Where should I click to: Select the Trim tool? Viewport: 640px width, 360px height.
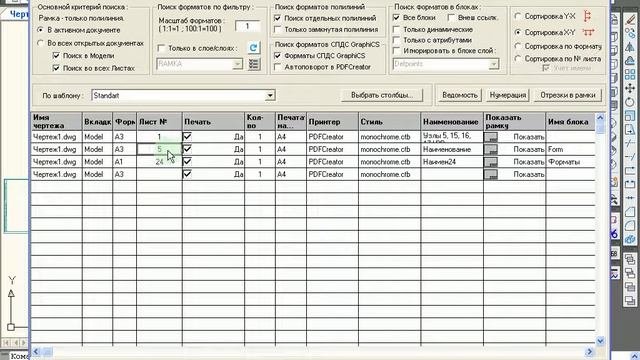coord(630,143)
